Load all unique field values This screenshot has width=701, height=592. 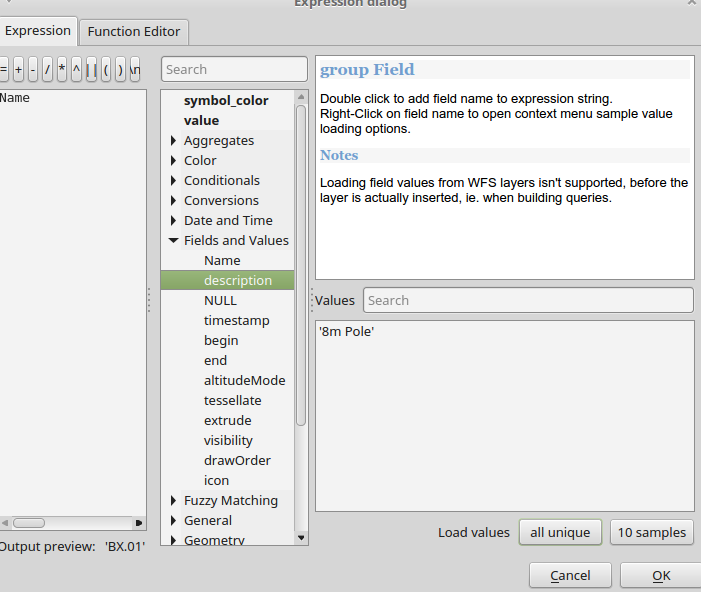[560, 533]
